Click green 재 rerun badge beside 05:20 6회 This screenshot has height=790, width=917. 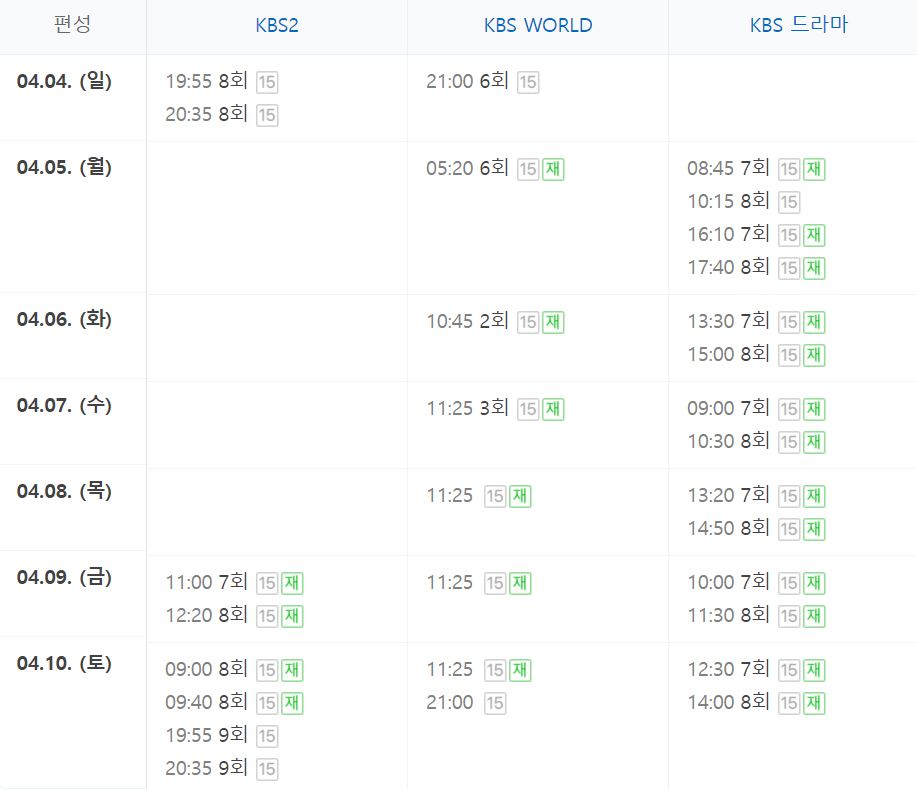(553, 169)
